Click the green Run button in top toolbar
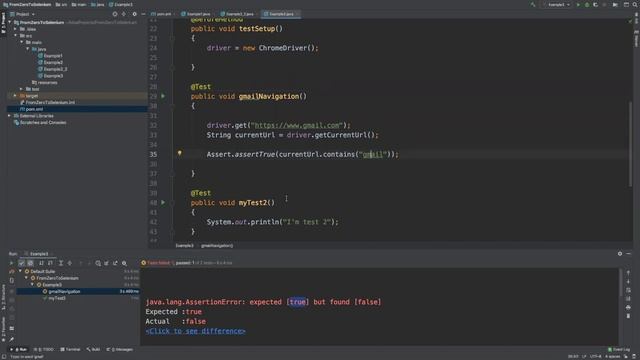 click(578, 4)
